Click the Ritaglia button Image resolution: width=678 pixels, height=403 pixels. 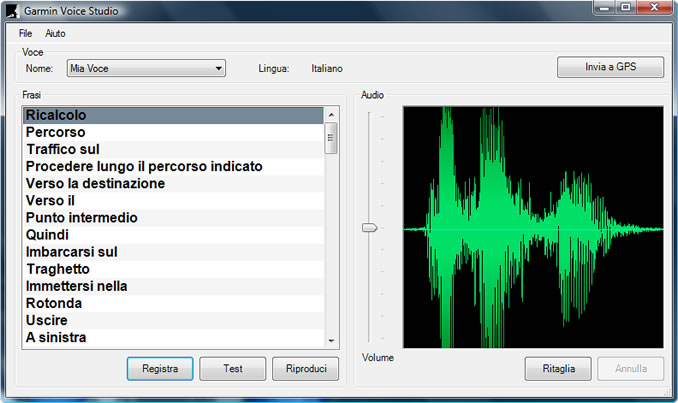[558, 369]
